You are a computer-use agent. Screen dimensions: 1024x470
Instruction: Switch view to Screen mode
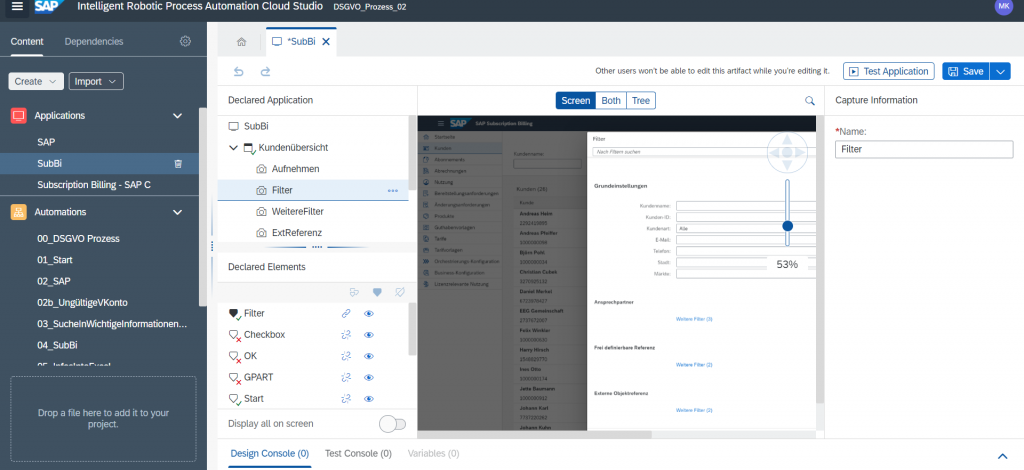(x=575, y=101)
